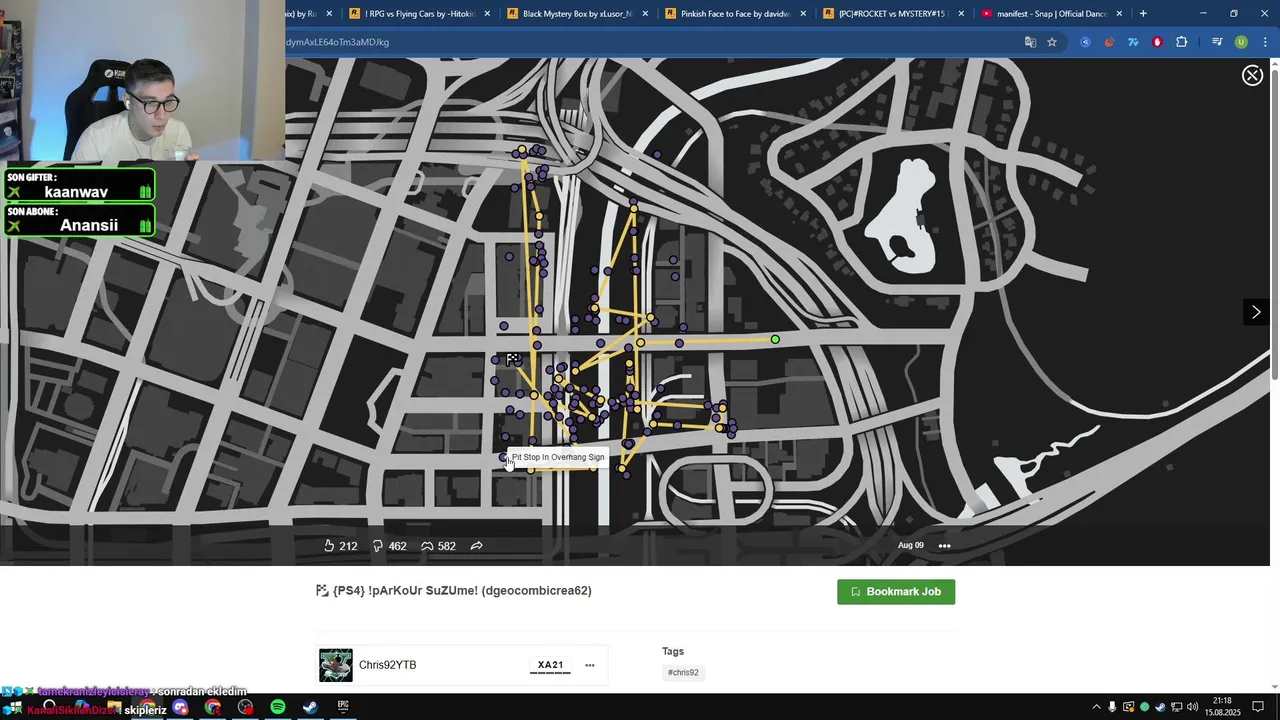This screenshot has height=720, width=1280.
Task: Click the red shield extension icon
Action: 1157,42
